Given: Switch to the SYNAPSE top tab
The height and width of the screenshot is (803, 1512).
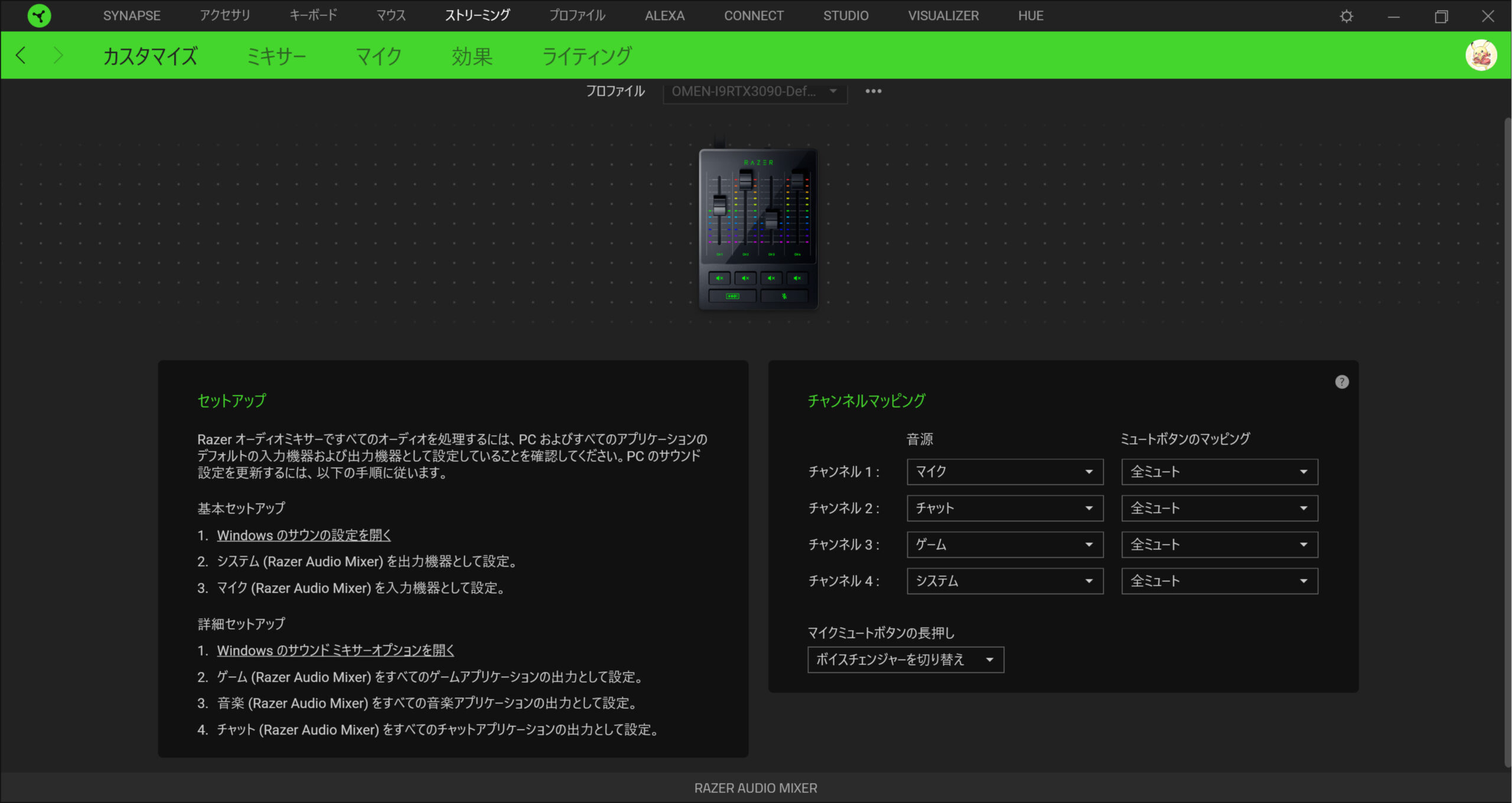Looking at the screenshot, I should coord(132,16).
